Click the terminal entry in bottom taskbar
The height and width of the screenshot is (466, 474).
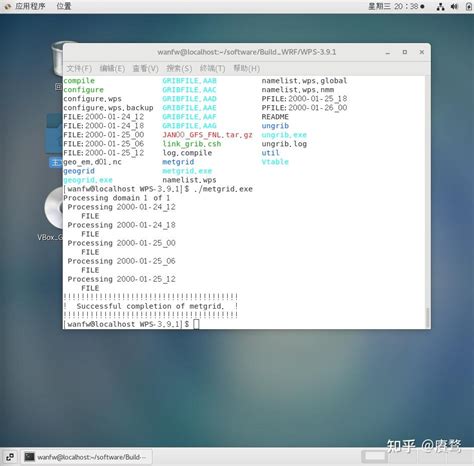[x=87, y=457]
